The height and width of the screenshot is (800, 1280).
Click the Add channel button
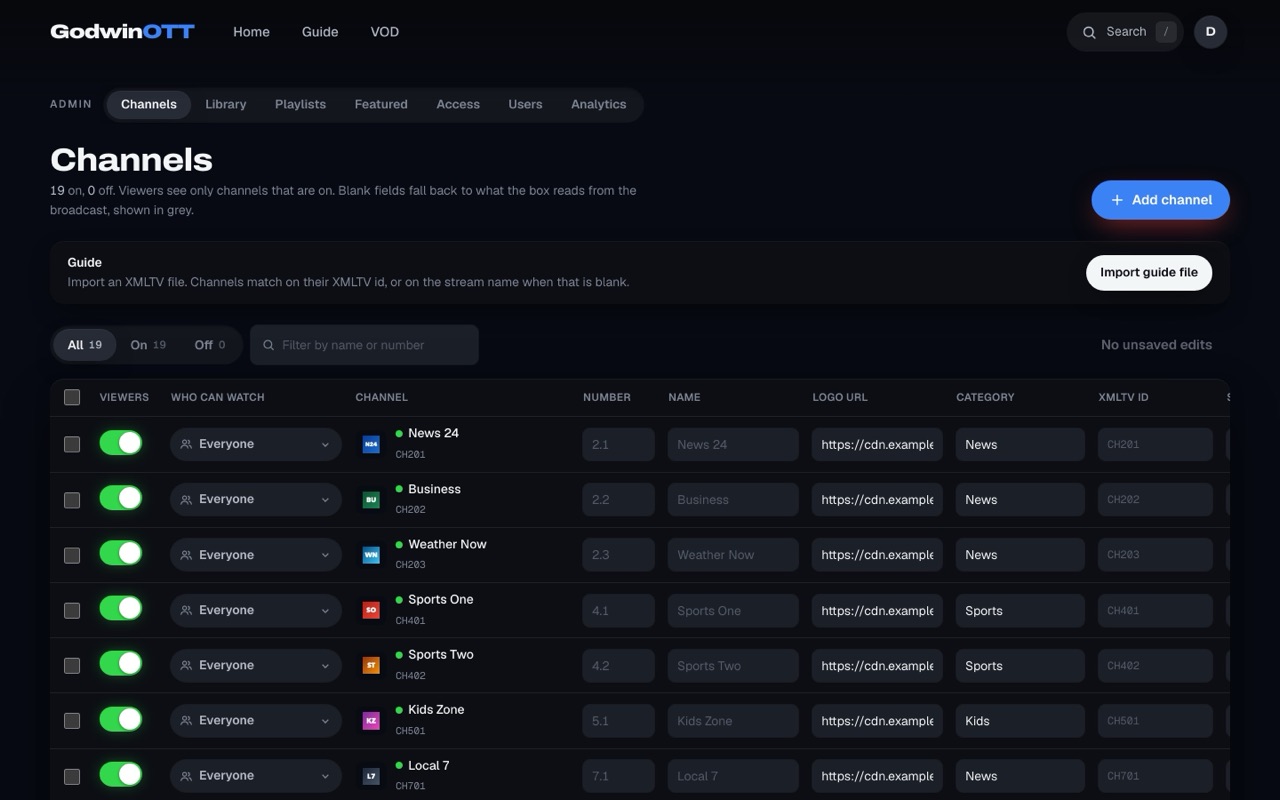pyautogui.click(x=1161, y=200)
